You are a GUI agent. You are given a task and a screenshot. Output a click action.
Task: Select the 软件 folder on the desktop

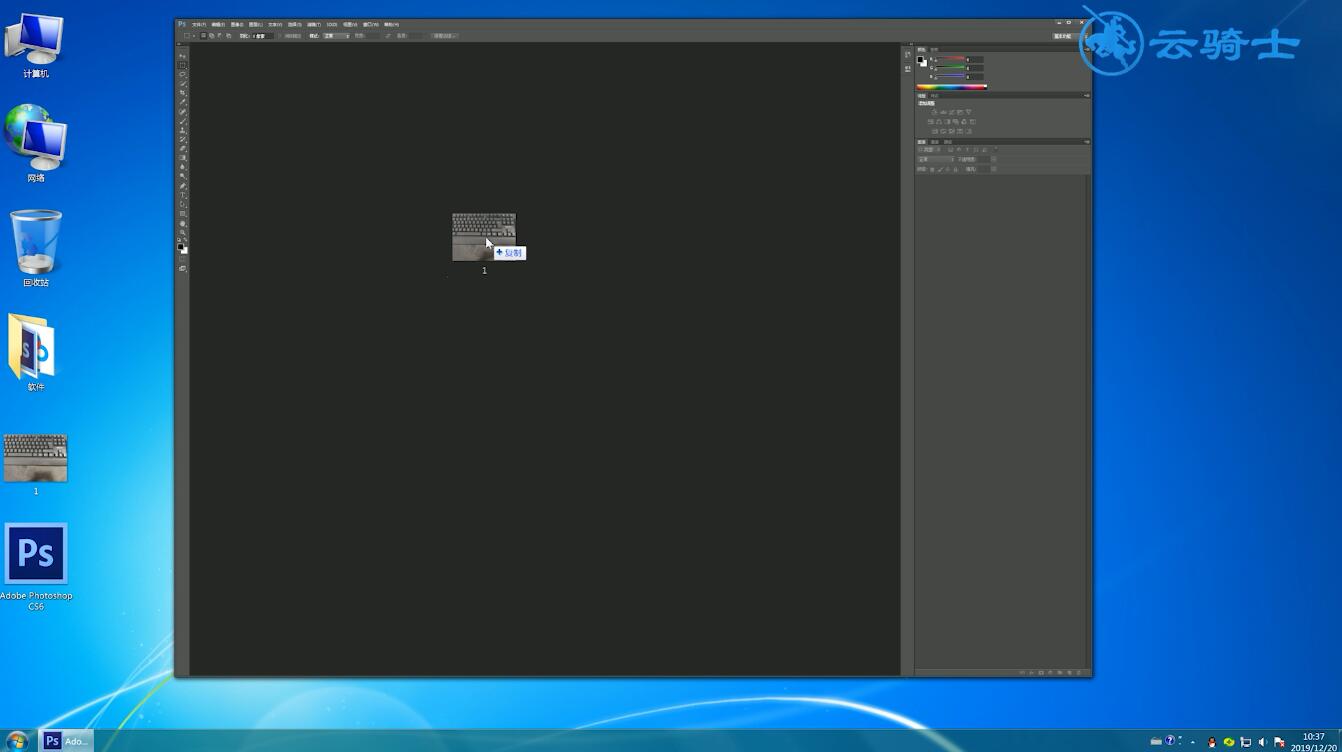(36, 352)
